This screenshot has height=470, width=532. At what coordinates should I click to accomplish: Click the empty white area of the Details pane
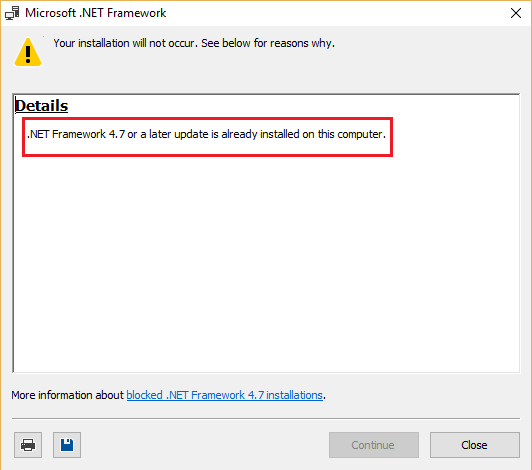(266, 265)
